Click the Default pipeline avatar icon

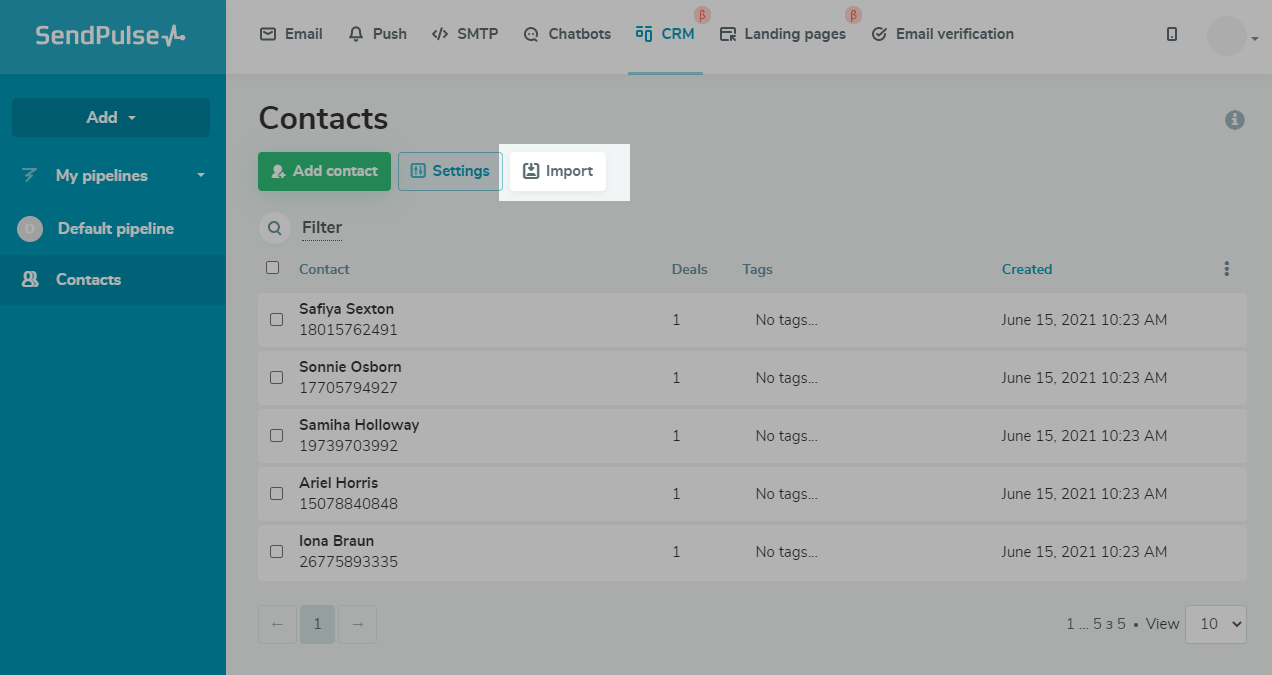pyautogui.click(x=29, y=229)
